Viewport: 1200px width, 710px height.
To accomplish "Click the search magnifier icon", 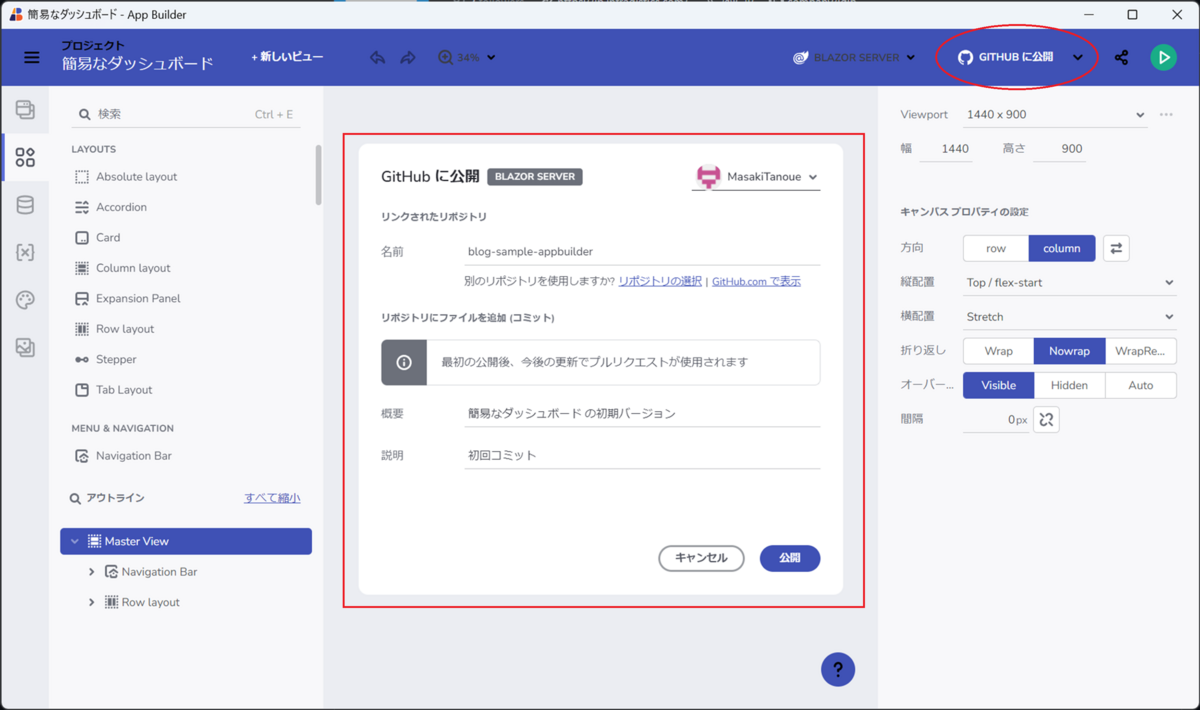I will (84, 115).
